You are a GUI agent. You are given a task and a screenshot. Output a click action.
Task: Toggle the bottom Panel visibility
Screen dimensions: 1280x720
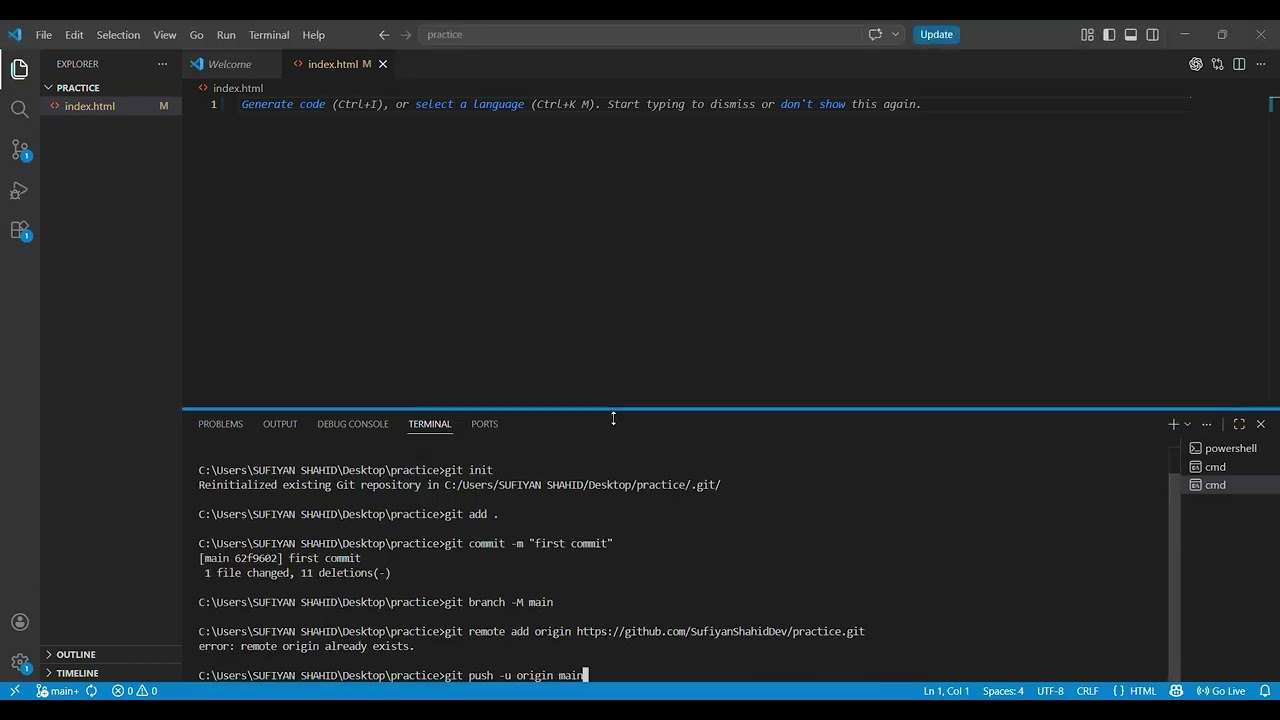[1131, 35]
